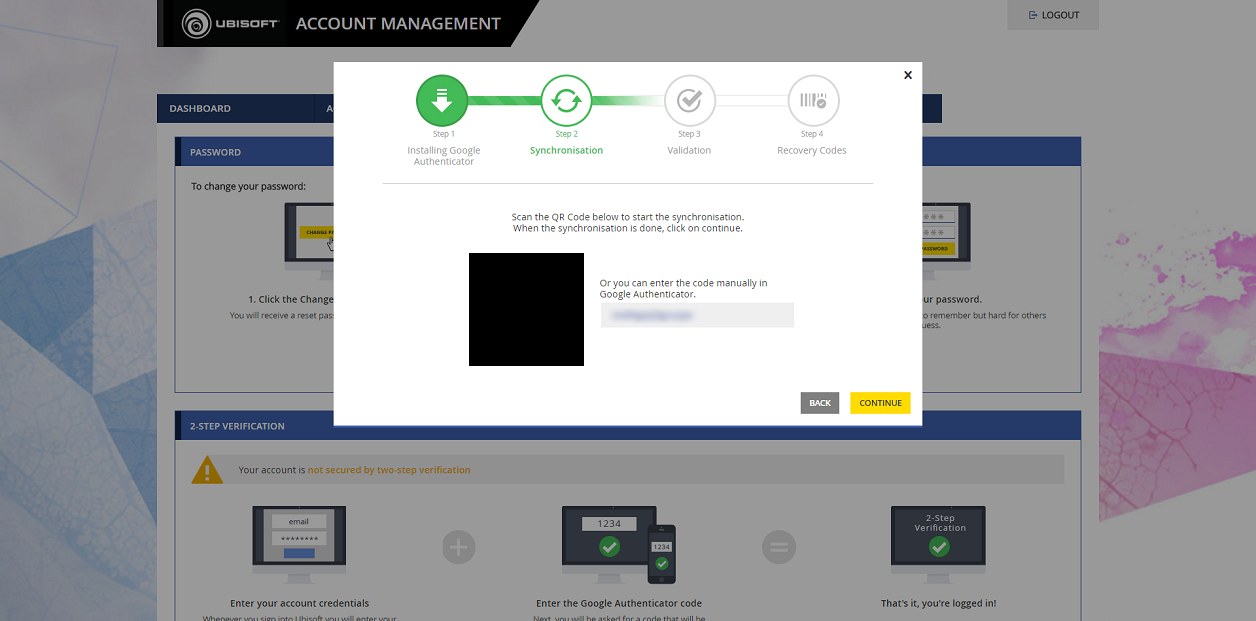The width and height of the screenshot is (1256, 621).
Task: Click the Step 4 recovery codes barcode icon
Action: click(x=813, y=101)
